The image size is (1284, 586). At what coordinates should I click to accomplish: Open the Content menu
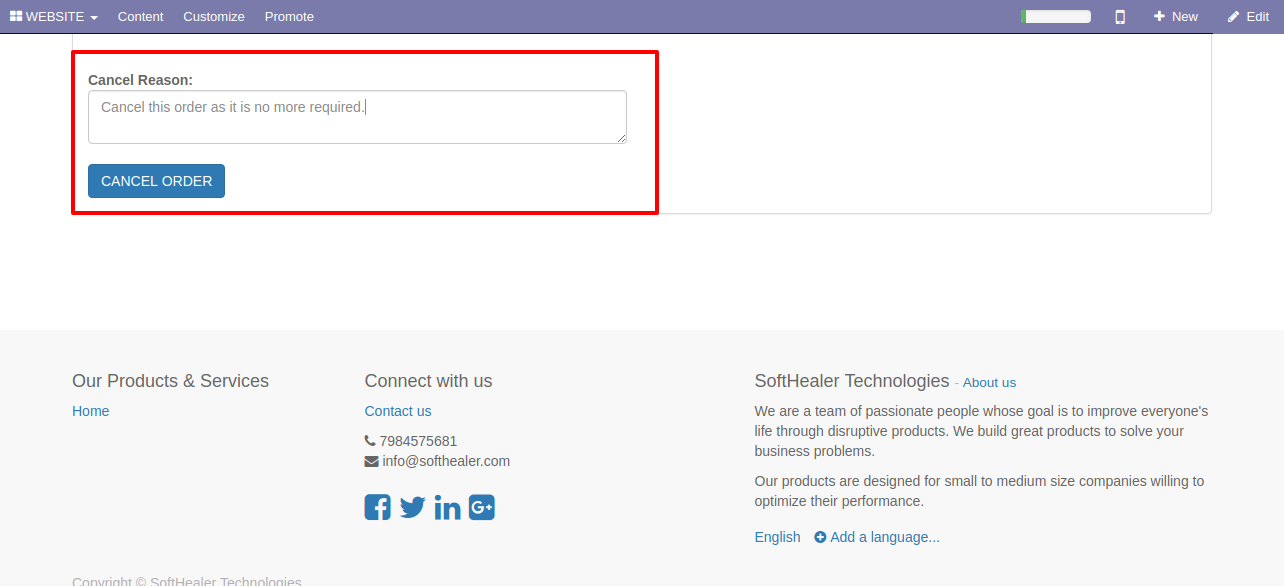click(x=140, y=16)
